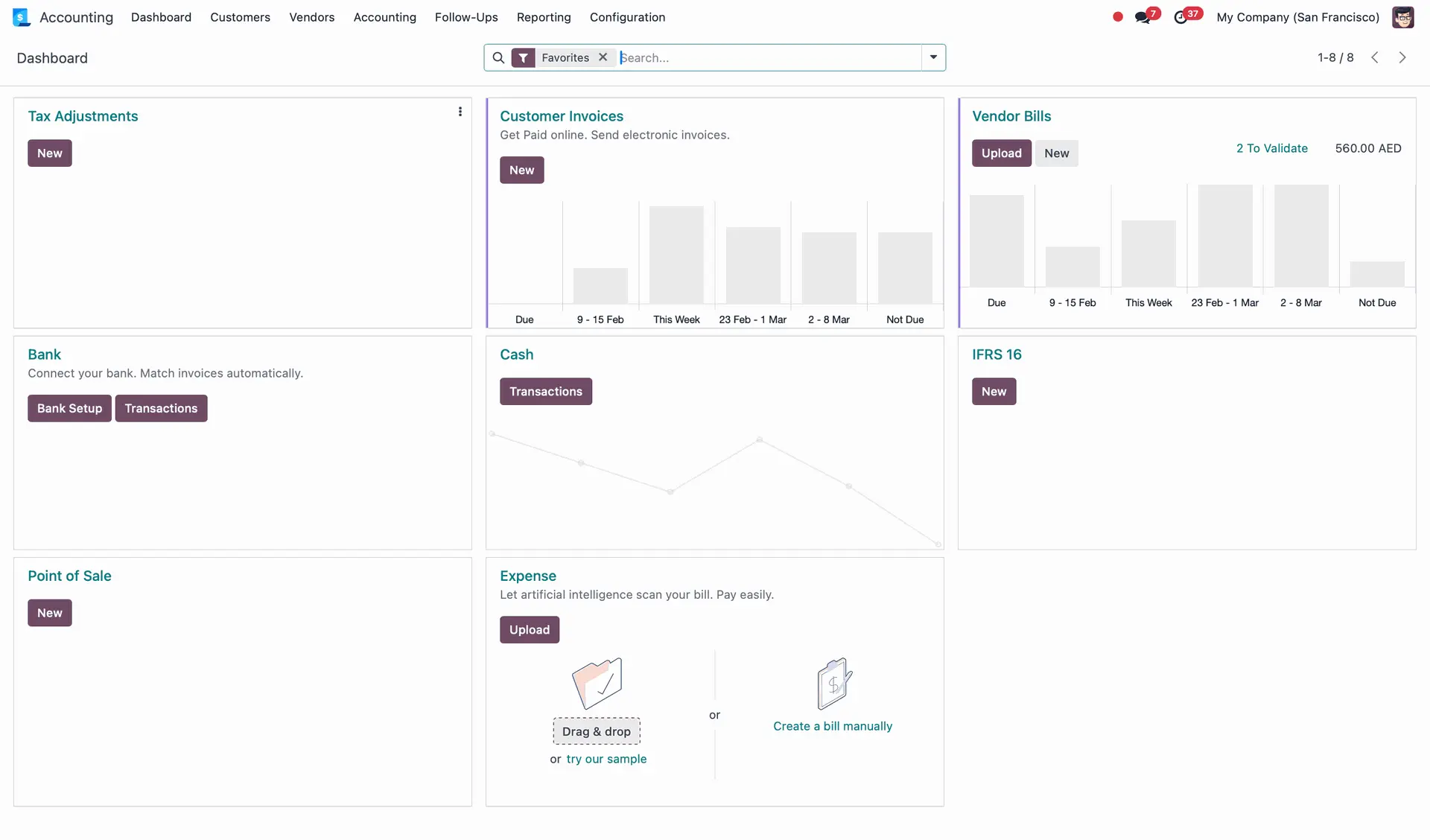This screenshot has width=1430, height=840.
Task: Click Upload in Vendor Bills card
Action: pyautogui.click(x=1001, y=153)
